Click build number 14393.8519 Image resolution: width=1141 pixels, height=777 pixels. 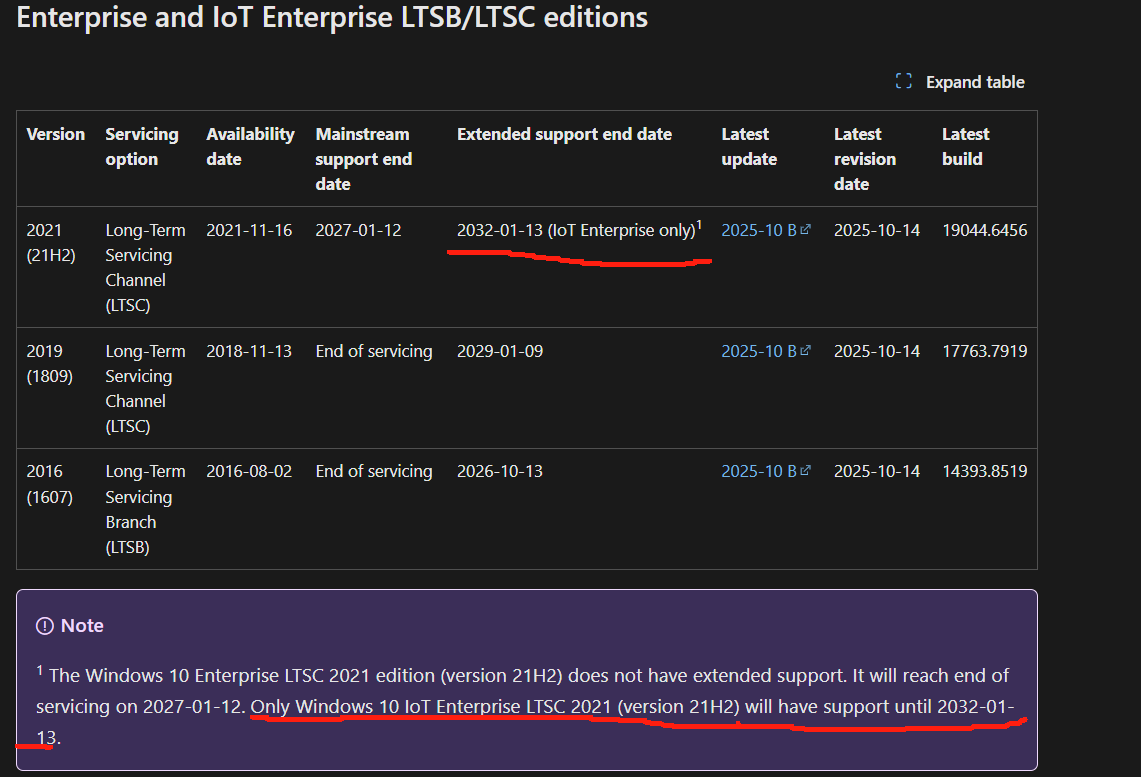pos(985,471)
